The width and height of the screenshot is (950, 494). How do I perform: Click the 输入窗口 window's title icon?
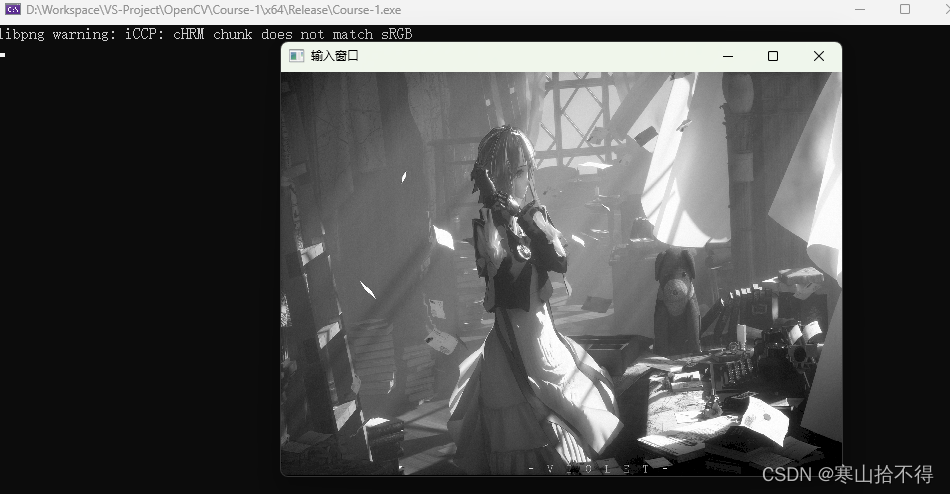click(x=296, y=56)
